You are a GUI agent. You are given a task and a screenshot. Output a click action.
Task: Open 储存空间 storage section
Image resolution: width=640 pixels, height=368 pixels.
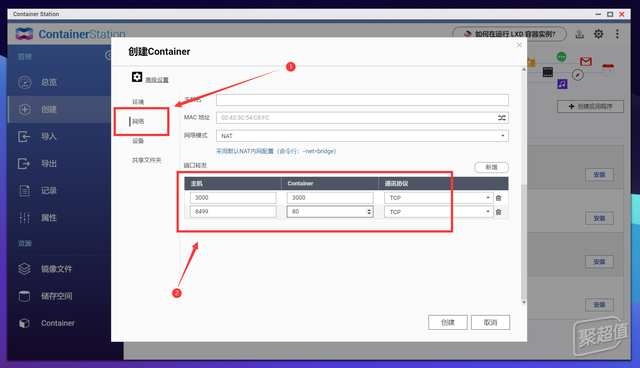[x=59, y=296]
